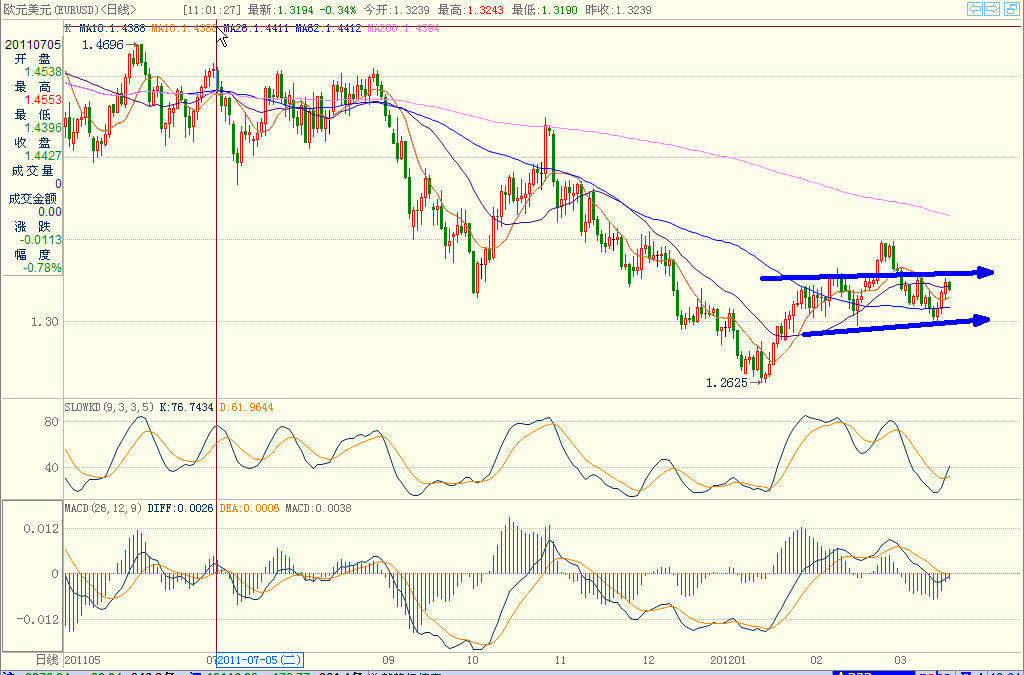Click the 今开 1.3239 open value
1024x675 pixels.
tap(396, 10)
